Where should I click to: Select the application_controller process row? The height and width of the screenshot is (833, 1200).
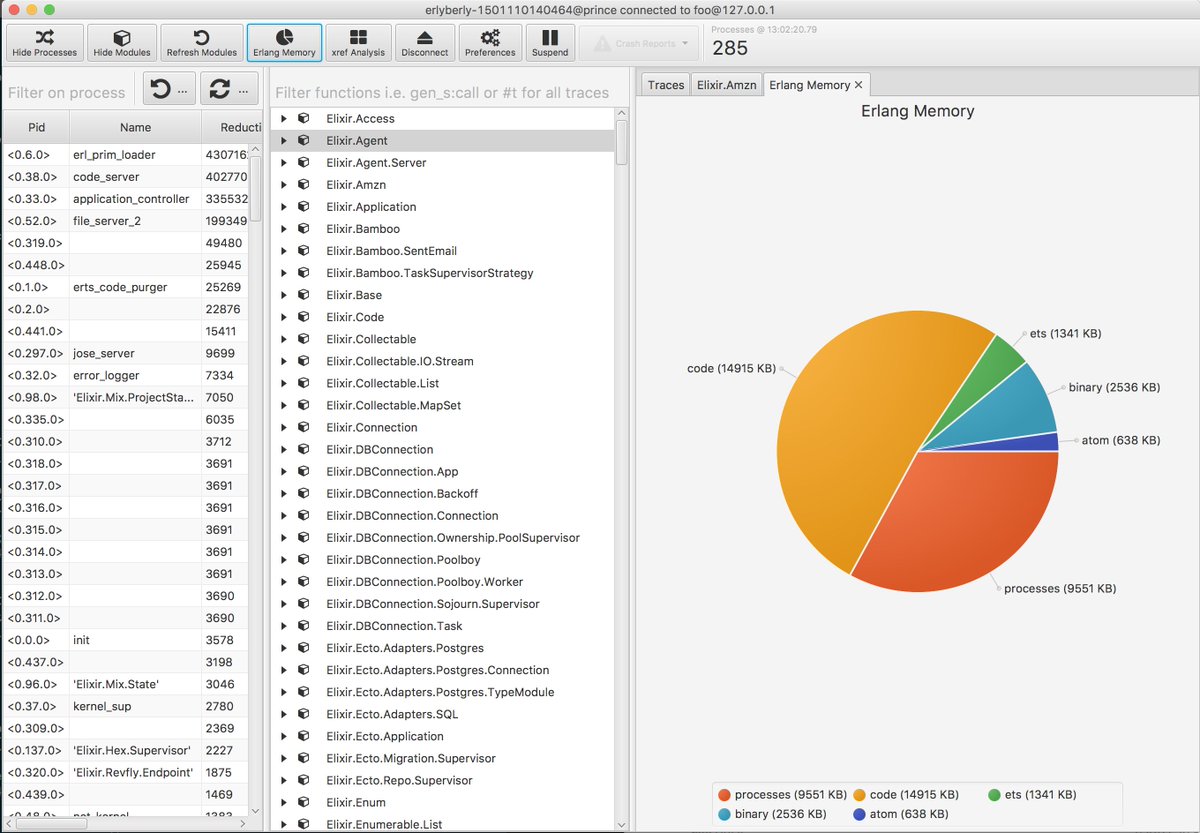[x=126, y=199]
